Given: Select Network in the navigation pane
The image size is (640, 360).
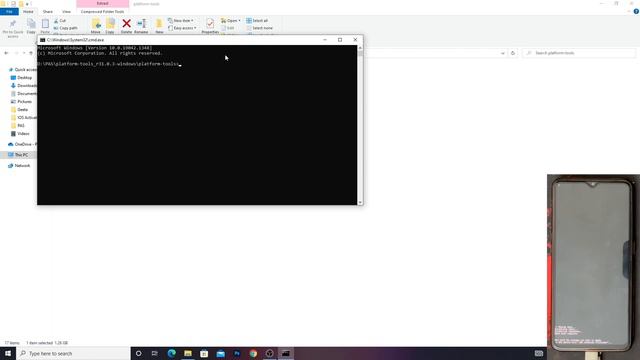Looking at the screenshot, I should point(19,166).
